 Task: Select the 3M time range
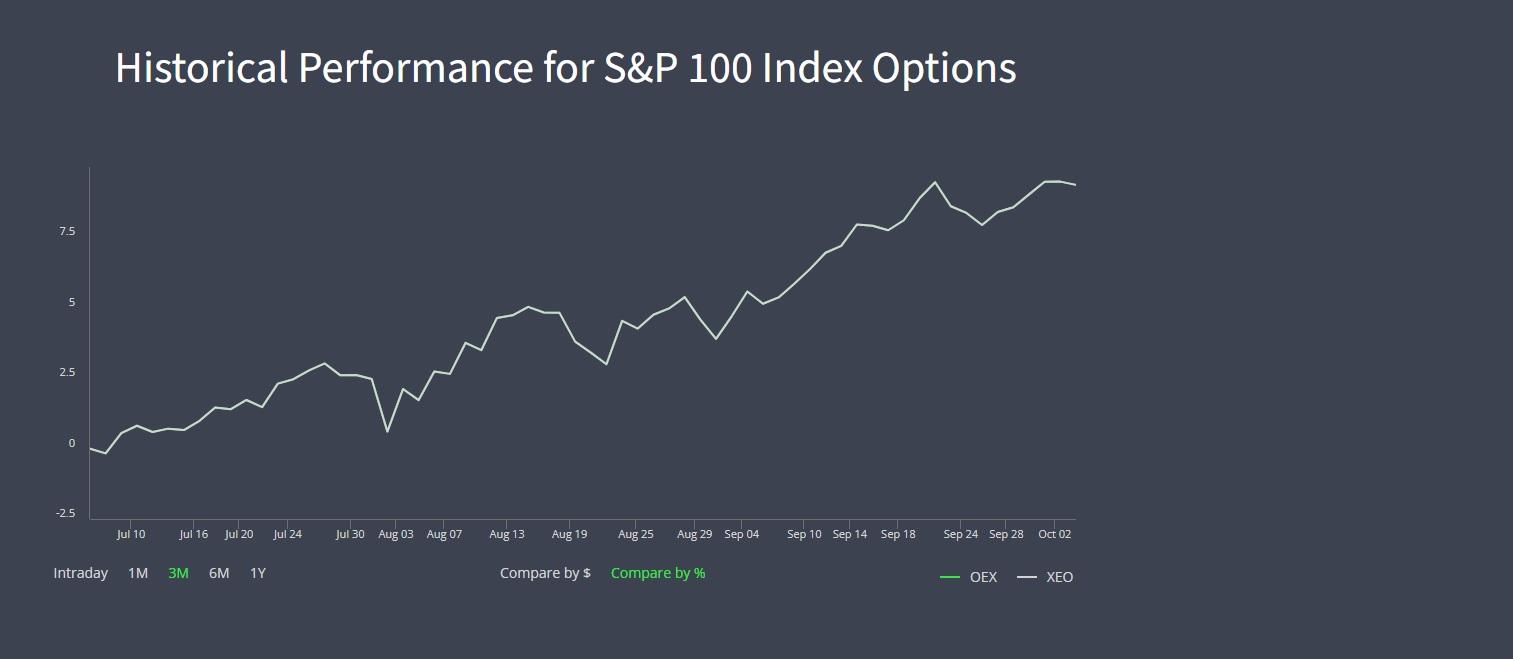pyautogui.click(x=178, y=573)
